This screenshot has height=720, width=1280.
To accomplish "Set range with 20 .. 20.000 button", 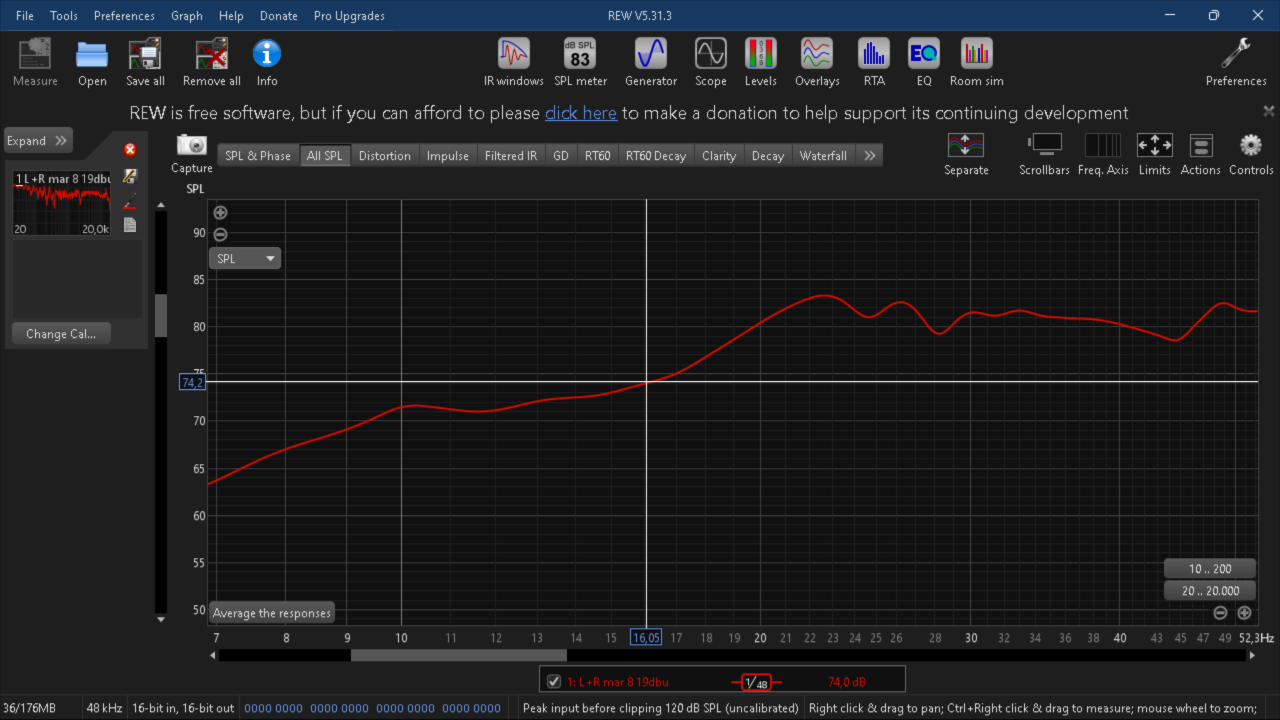I will [1210, 591].
